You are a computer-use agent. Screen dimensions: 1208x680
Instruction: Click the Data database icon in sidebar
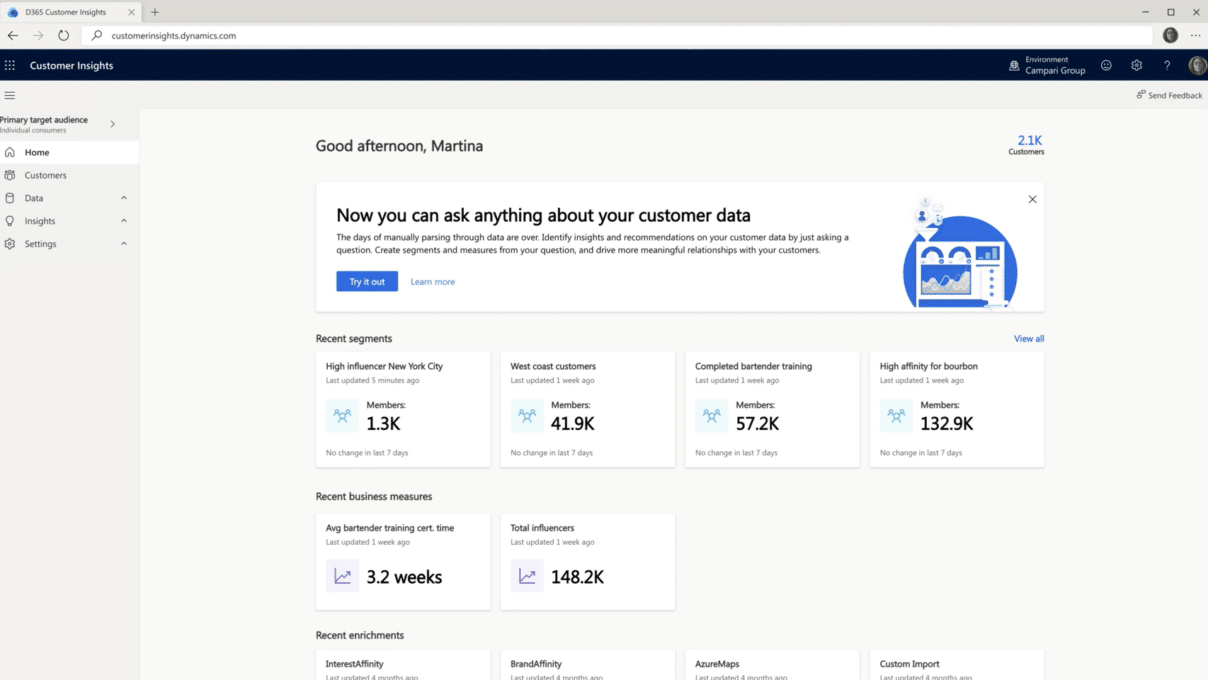pyautogui.click(x=10, y=198)
